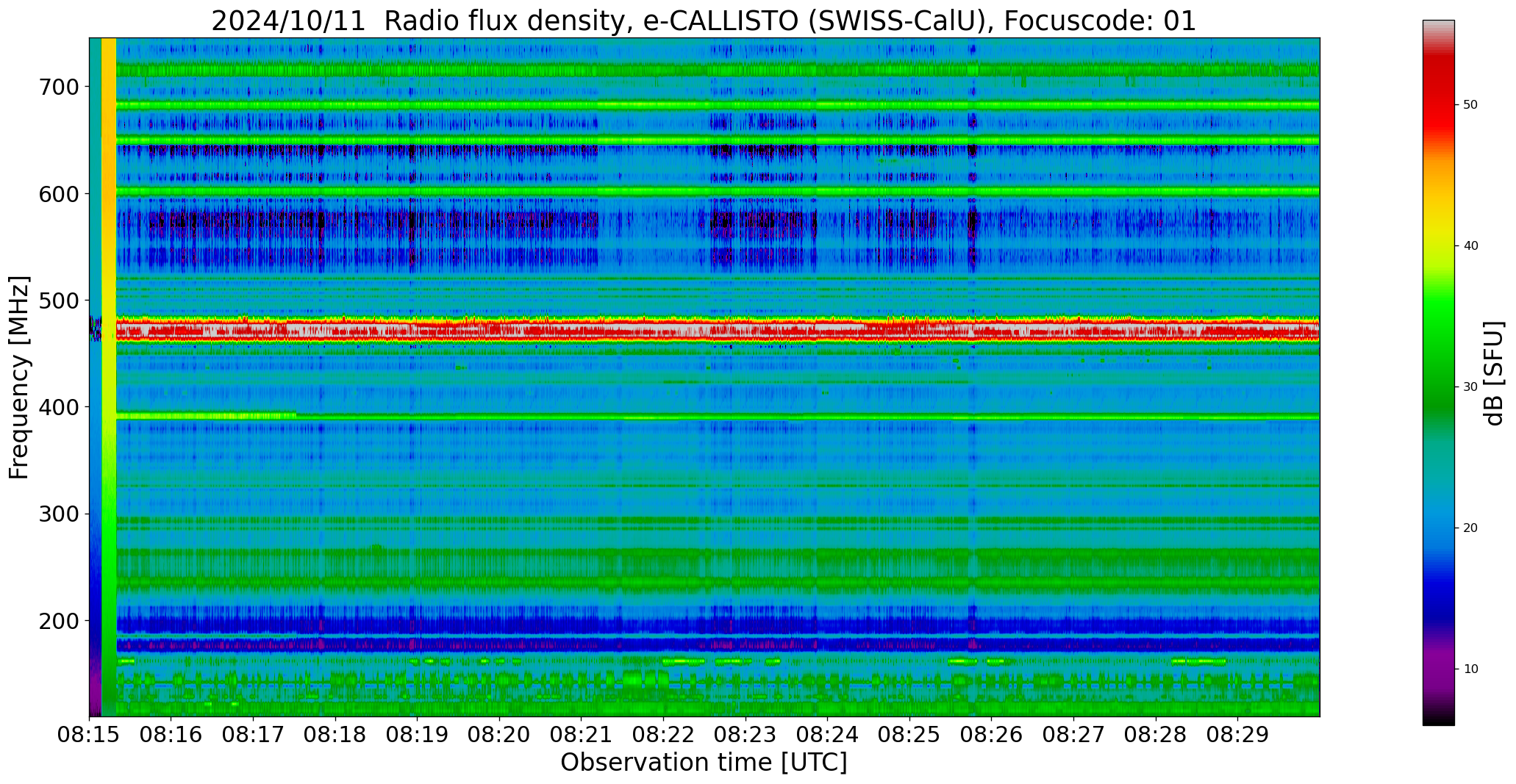Image resolution: width=1516 pixels, height=784 pixels.
Task: Click the 08:23 time tick label
Action: 746,734
